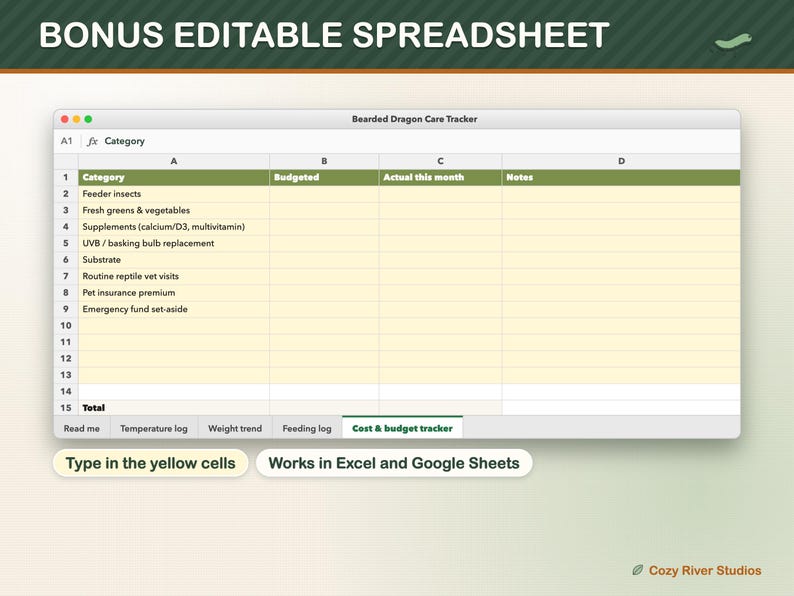Click the Budgeted header cell
Screen dimensions: 794x596
324,177
